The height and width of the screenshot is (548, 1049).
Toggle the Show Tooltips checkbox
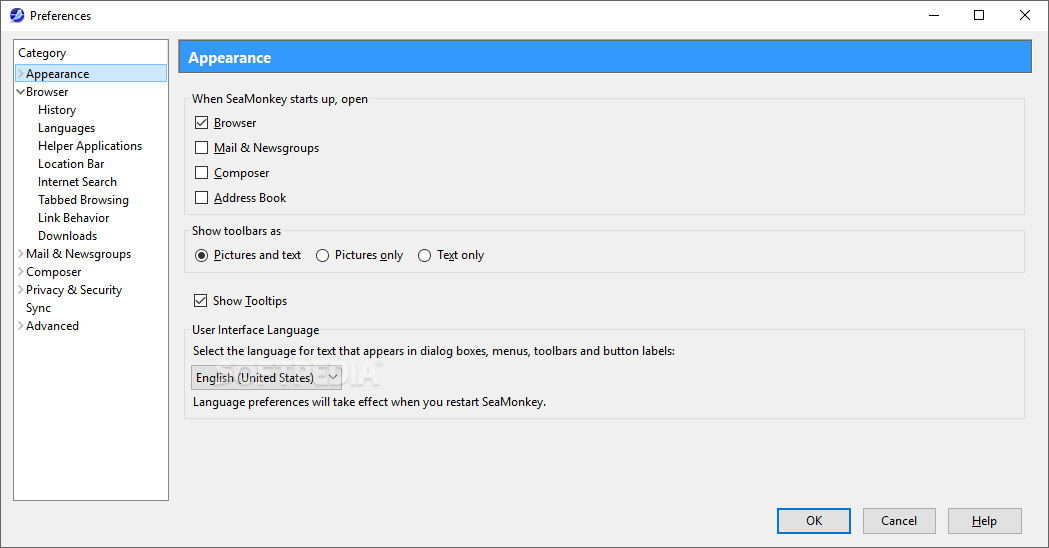(201, 300)
